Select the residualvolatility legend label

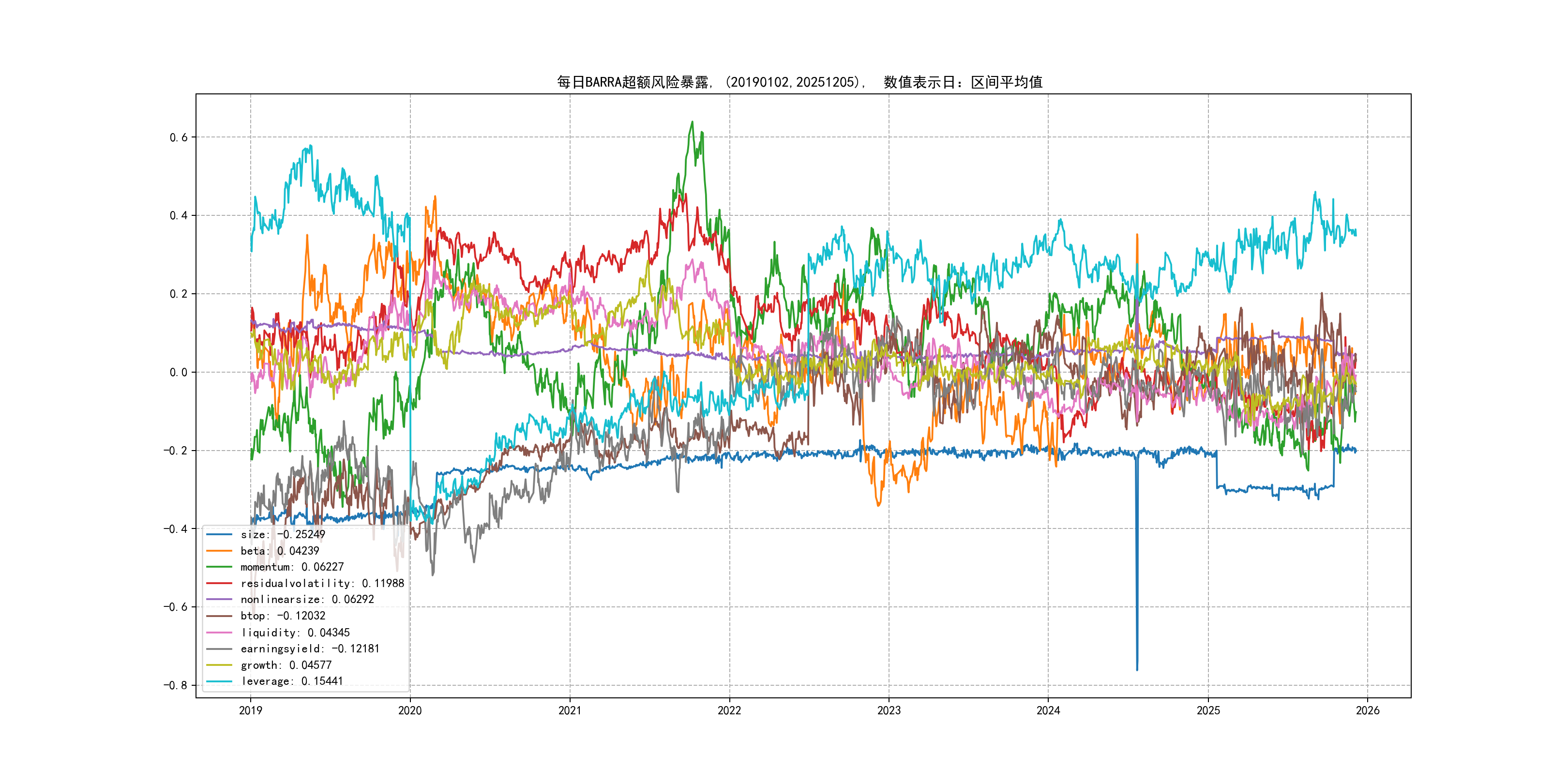pos(322,583)
